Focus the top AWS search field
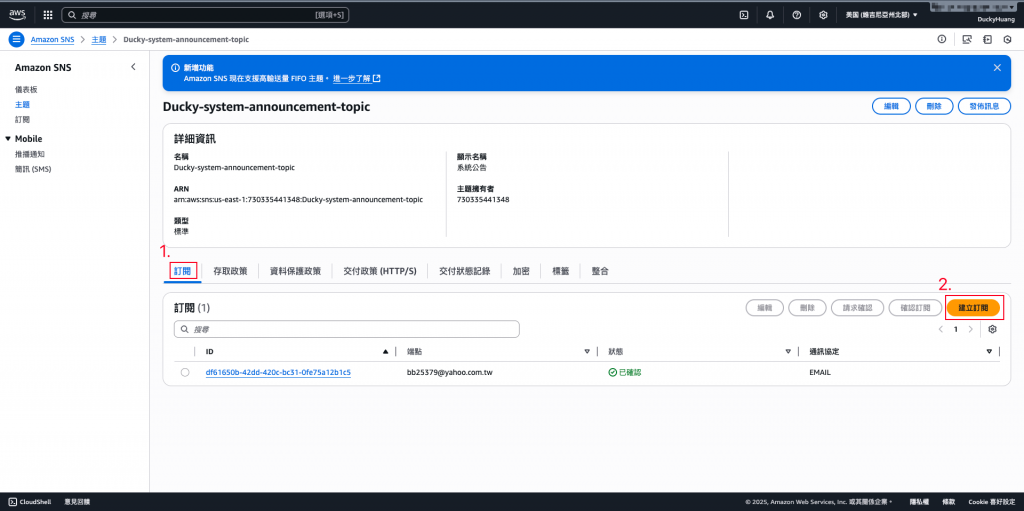 coord(205,14)
